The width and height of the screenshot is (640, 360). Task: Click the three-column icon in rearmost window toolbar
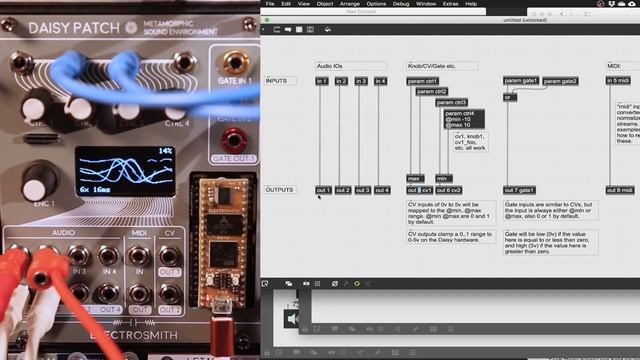[x=395, y=352]
